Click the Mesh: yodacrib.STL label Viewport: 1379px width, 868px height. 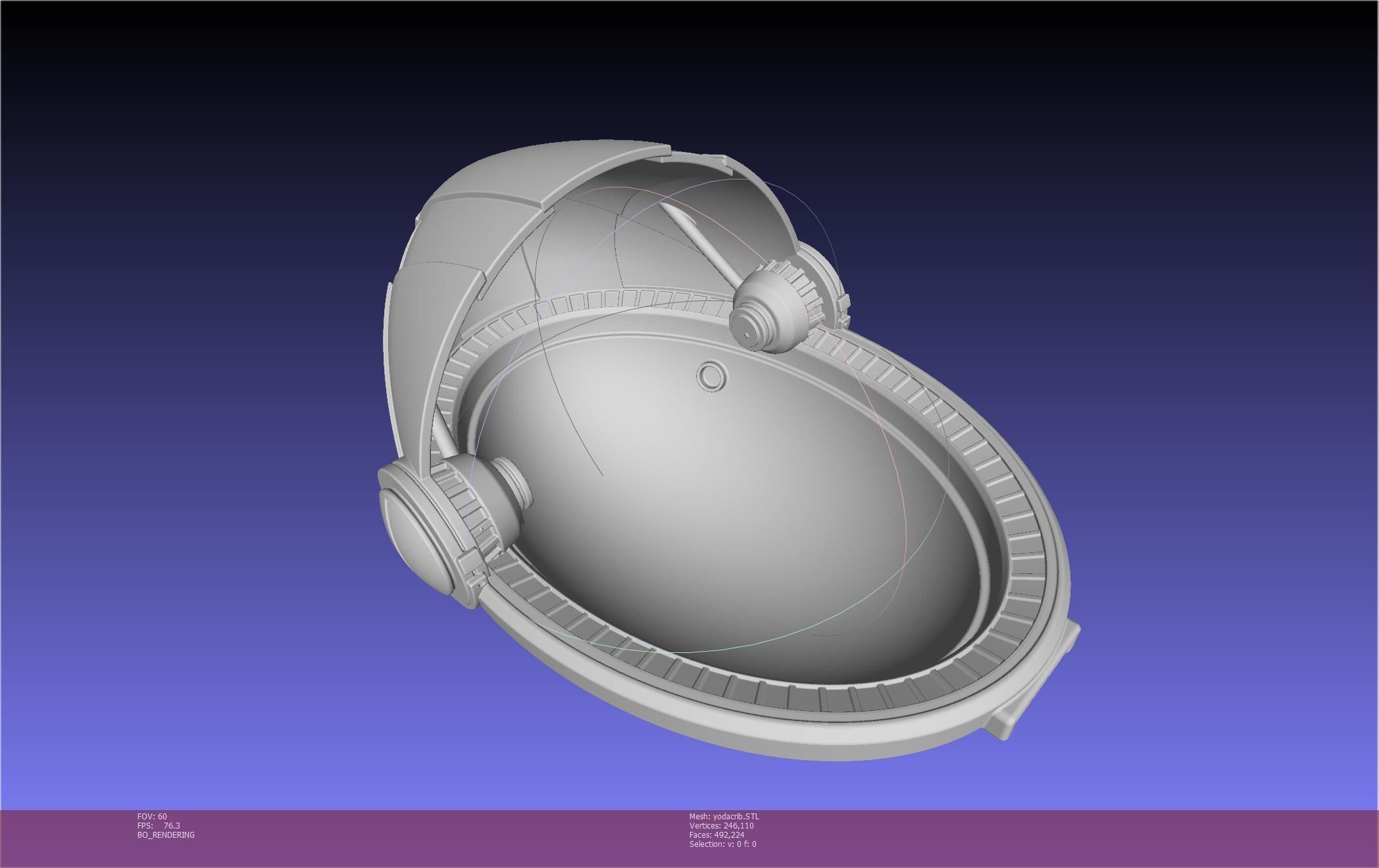[x=724, y=816]
